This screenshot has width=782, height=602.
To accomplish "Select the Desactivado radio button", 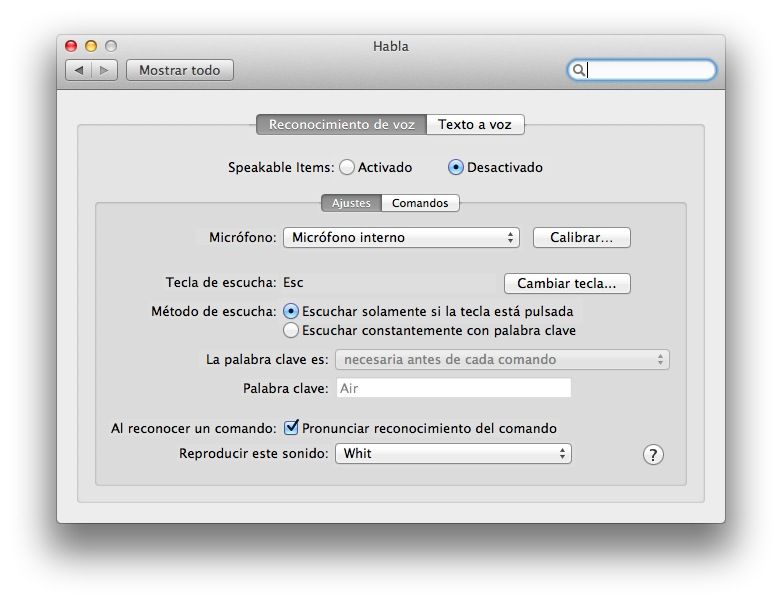I will tap(456, 168).
